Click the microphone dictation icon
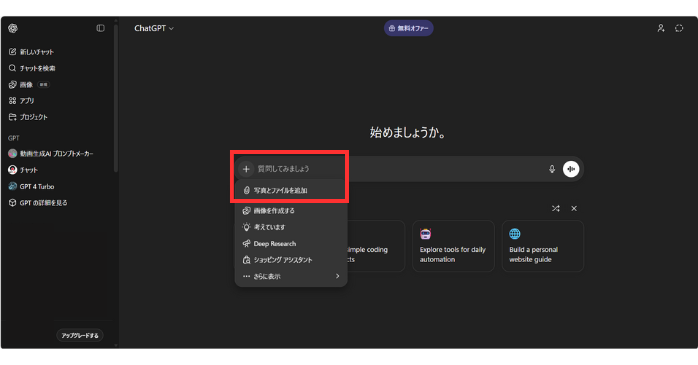This screenshot has height=365, width=698. pos(552,169)
